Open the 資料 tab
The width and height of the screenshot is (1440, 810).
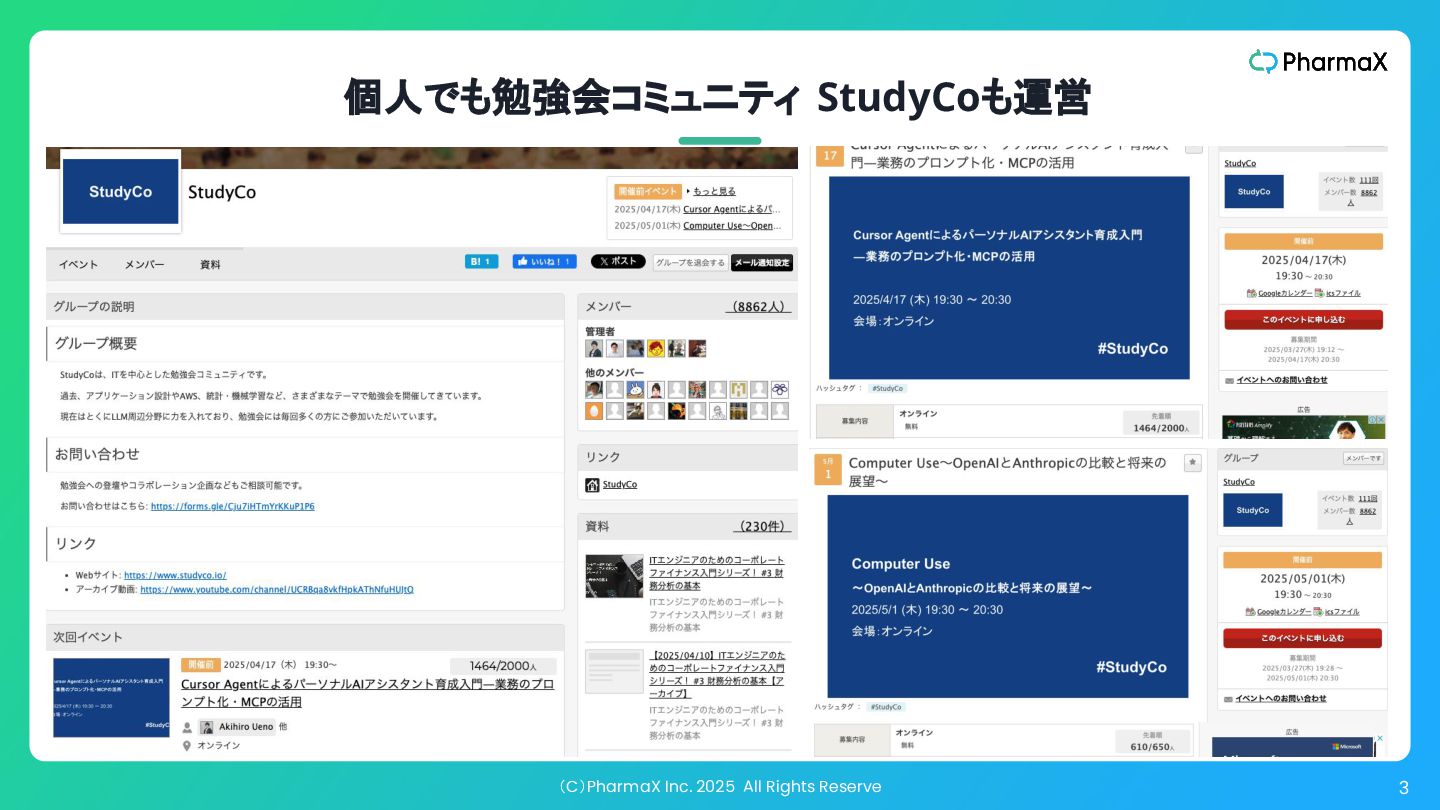click(x=210, y=265)
